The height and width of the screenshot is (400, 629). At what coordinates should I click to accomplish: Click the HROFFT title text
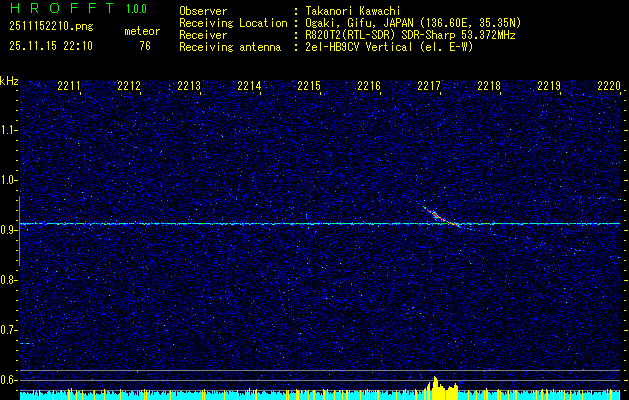click(x=62, y=8)
